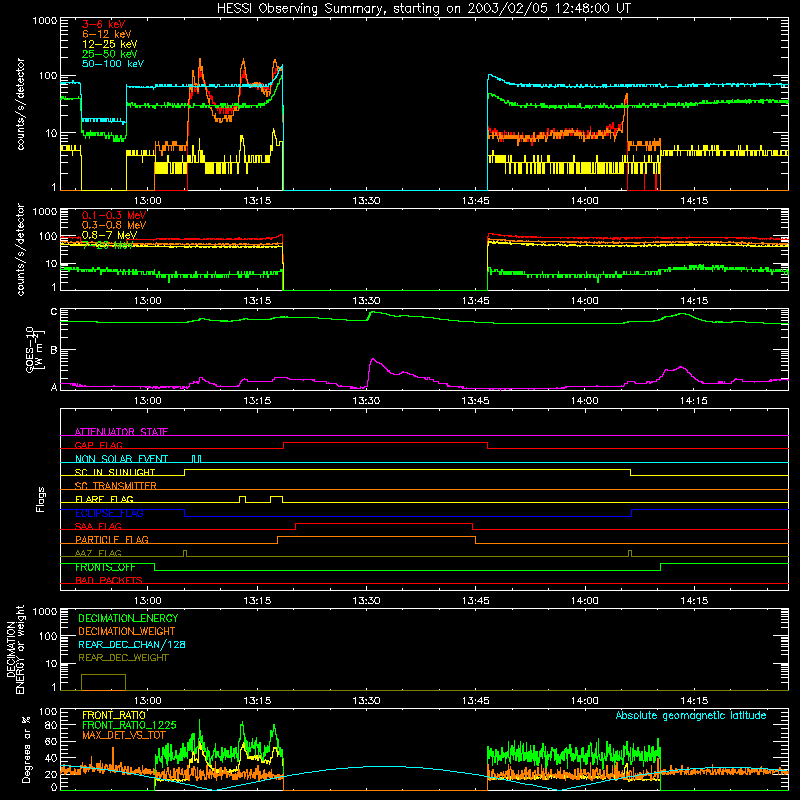
Task: Click the SC_TRANSMITTER flag label
Action: 116,485
